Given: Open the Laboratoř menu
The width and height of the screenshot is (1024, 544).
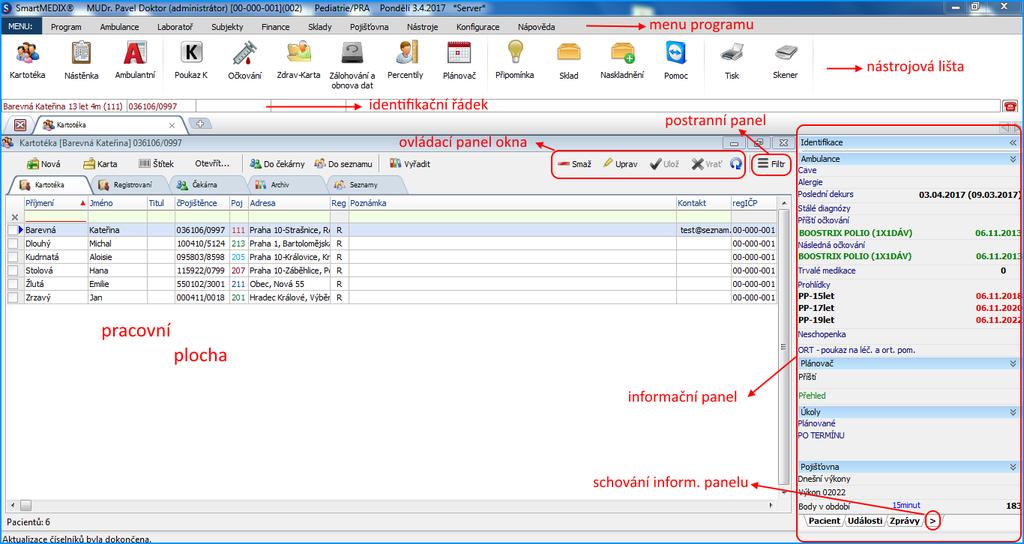Looking at the screenshot, I should (x=175, y=27).
